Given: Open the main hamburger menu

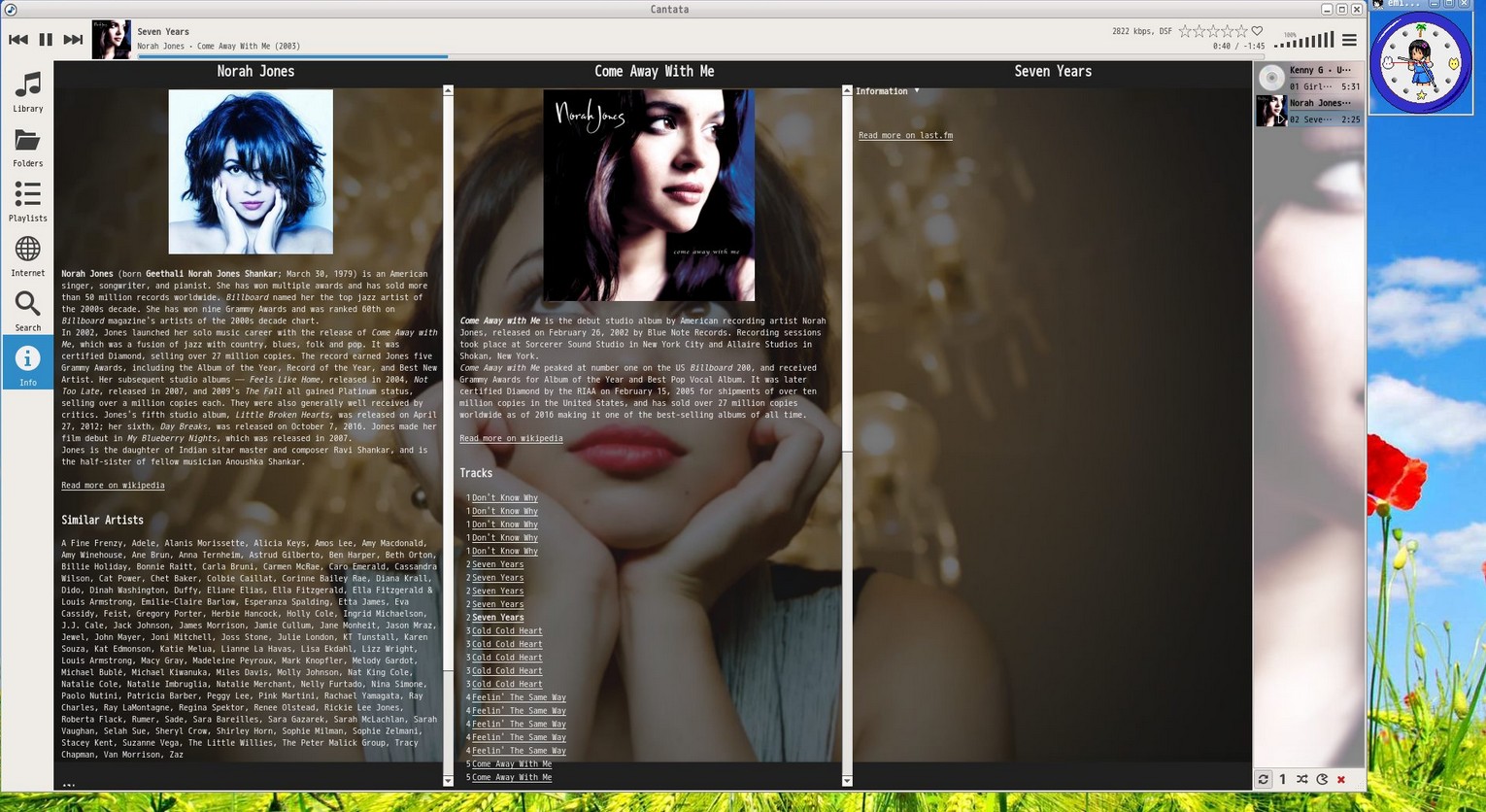Looking at the screenshot, I should point(1349,40).
